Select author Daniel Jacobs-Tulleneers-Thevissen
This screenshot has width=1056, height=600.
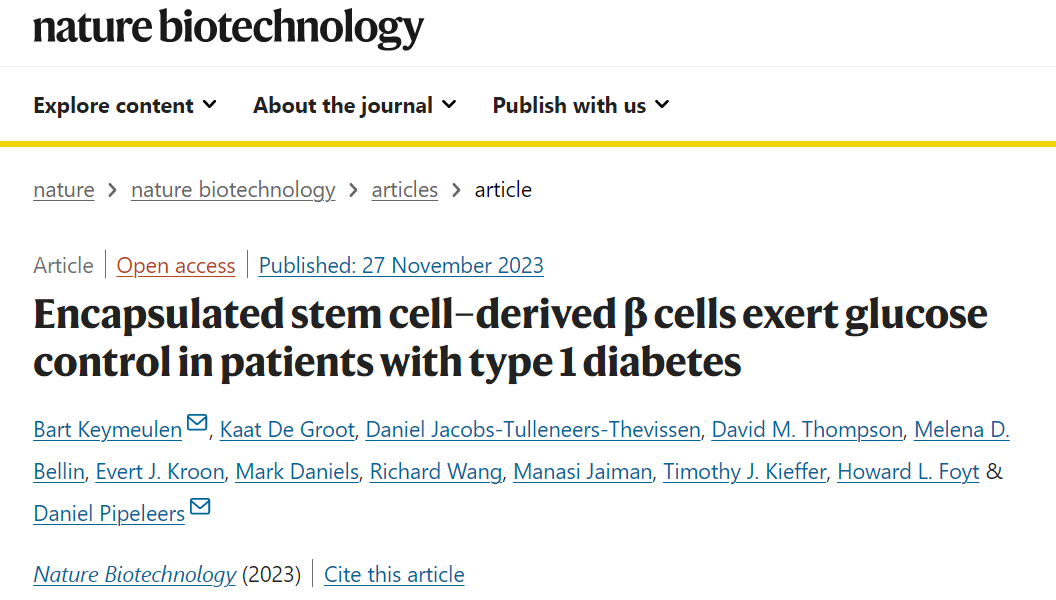(x=533, y=430)
